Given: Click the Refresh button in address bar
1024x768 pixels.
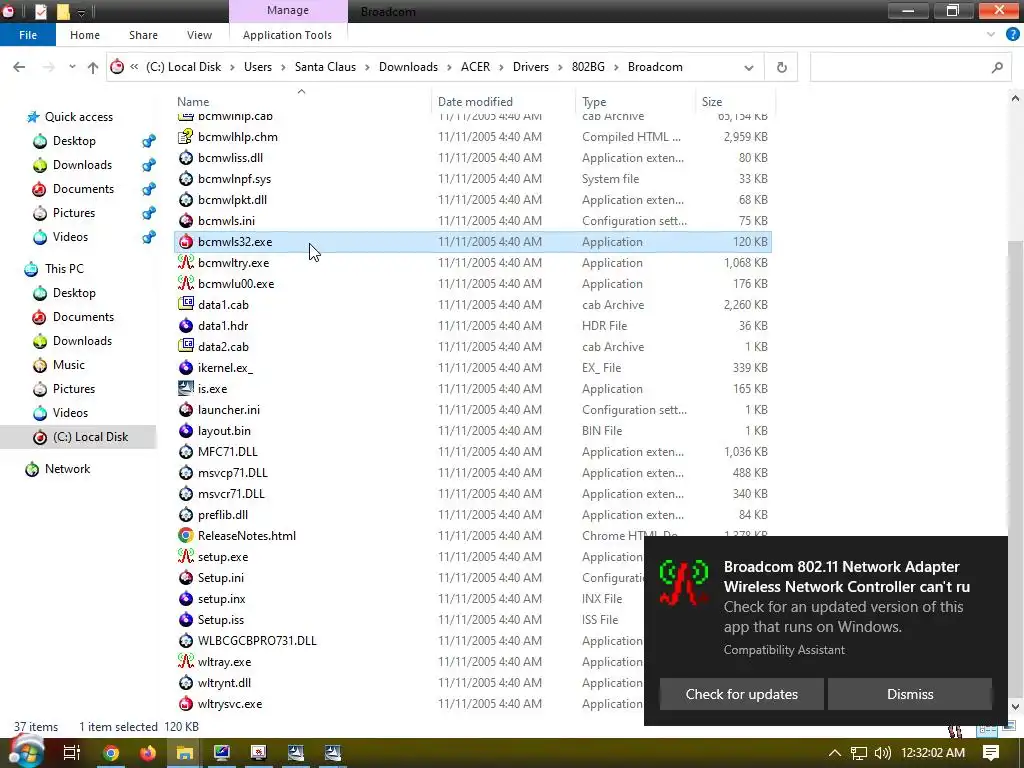Looking at the screenshot, I should coord(781,67).
